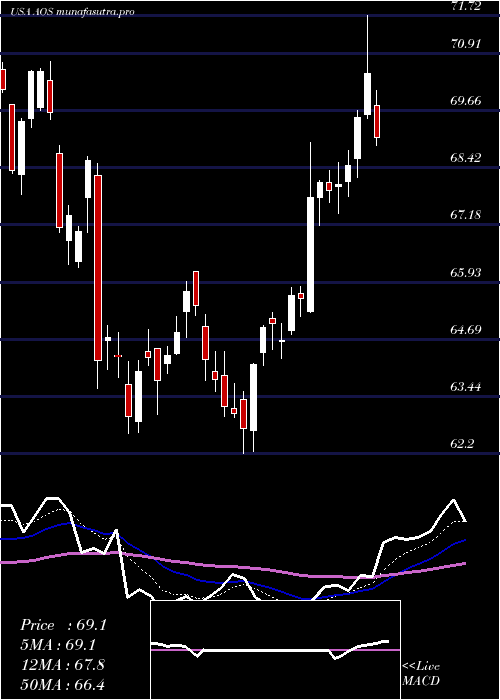This screenshot has height=700, width=500.
Task: Select the 69.66 price level label
Action: pyautogui.click(x=466, y=101)
